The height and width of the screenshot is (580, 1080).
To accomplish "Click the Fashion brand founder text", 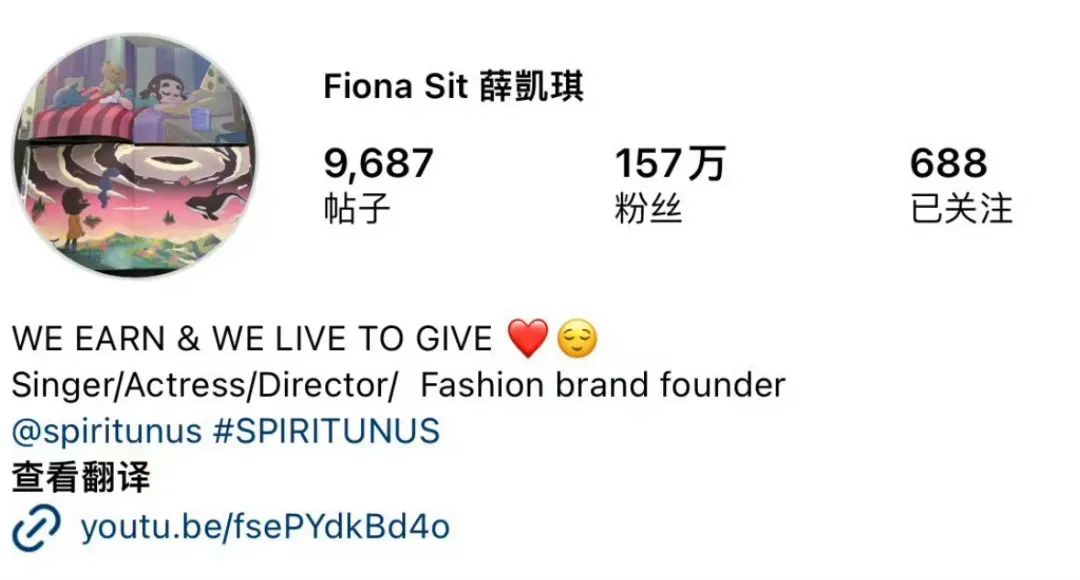I will pos(603,385).
